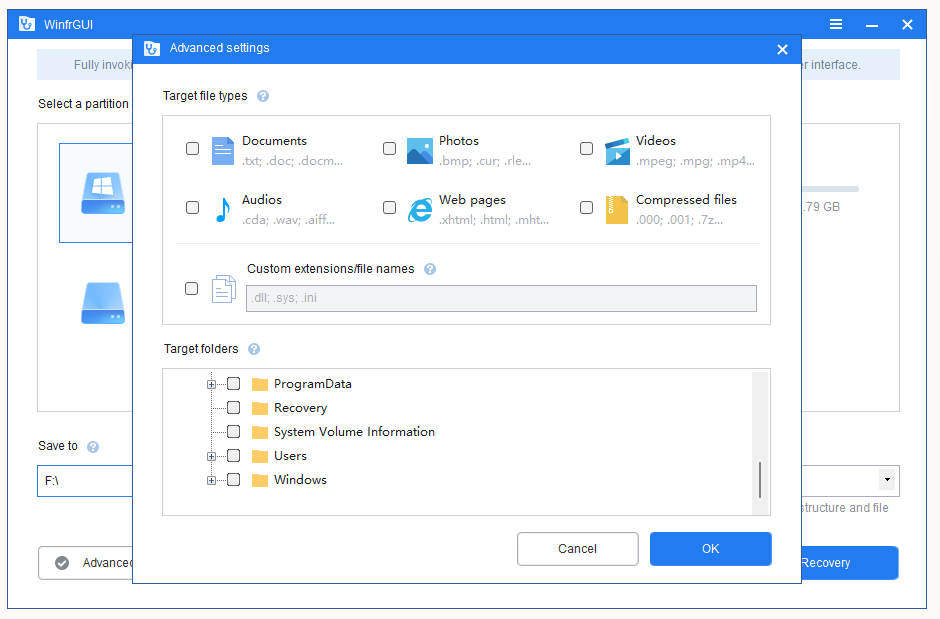Expand the ProgramData folder node
The height and width of the screenshot is (619, 940).
(x=211, y=384)
